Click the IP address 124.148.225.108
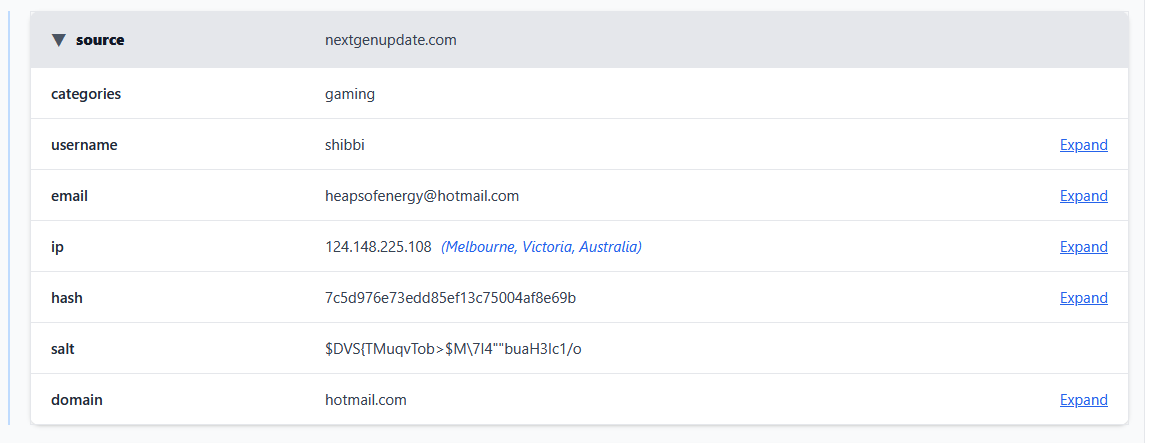Image resolution: width=1153 pixels, height=443 pixels. tap(378, 247)
